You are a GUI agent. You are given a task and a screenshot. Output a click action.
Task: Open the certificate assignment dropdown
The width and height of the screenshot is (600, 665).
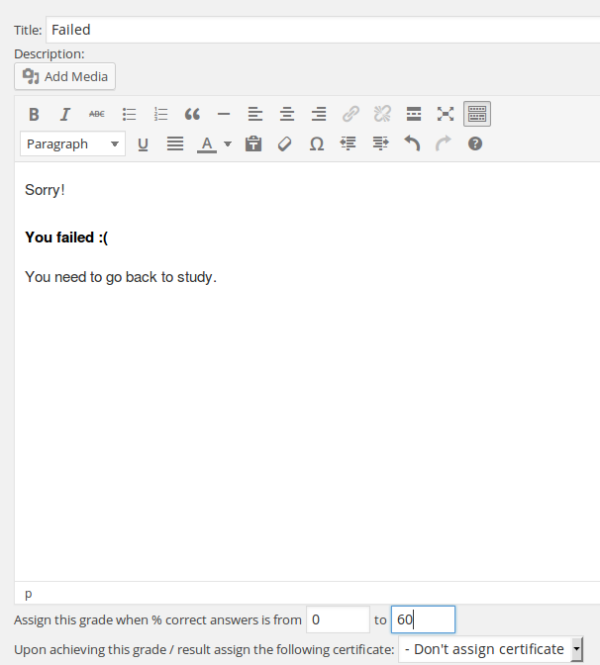[491, 649]
